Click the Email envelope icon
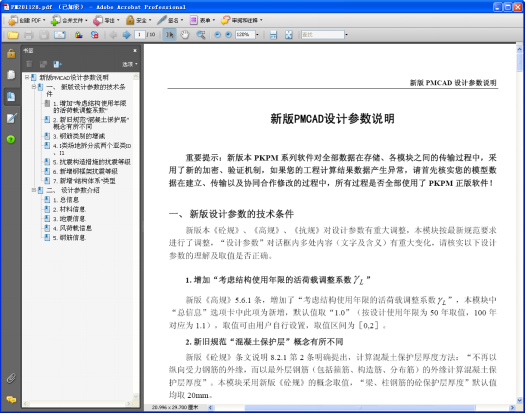The height and width of the screenshot is (414, 526). 60,35
